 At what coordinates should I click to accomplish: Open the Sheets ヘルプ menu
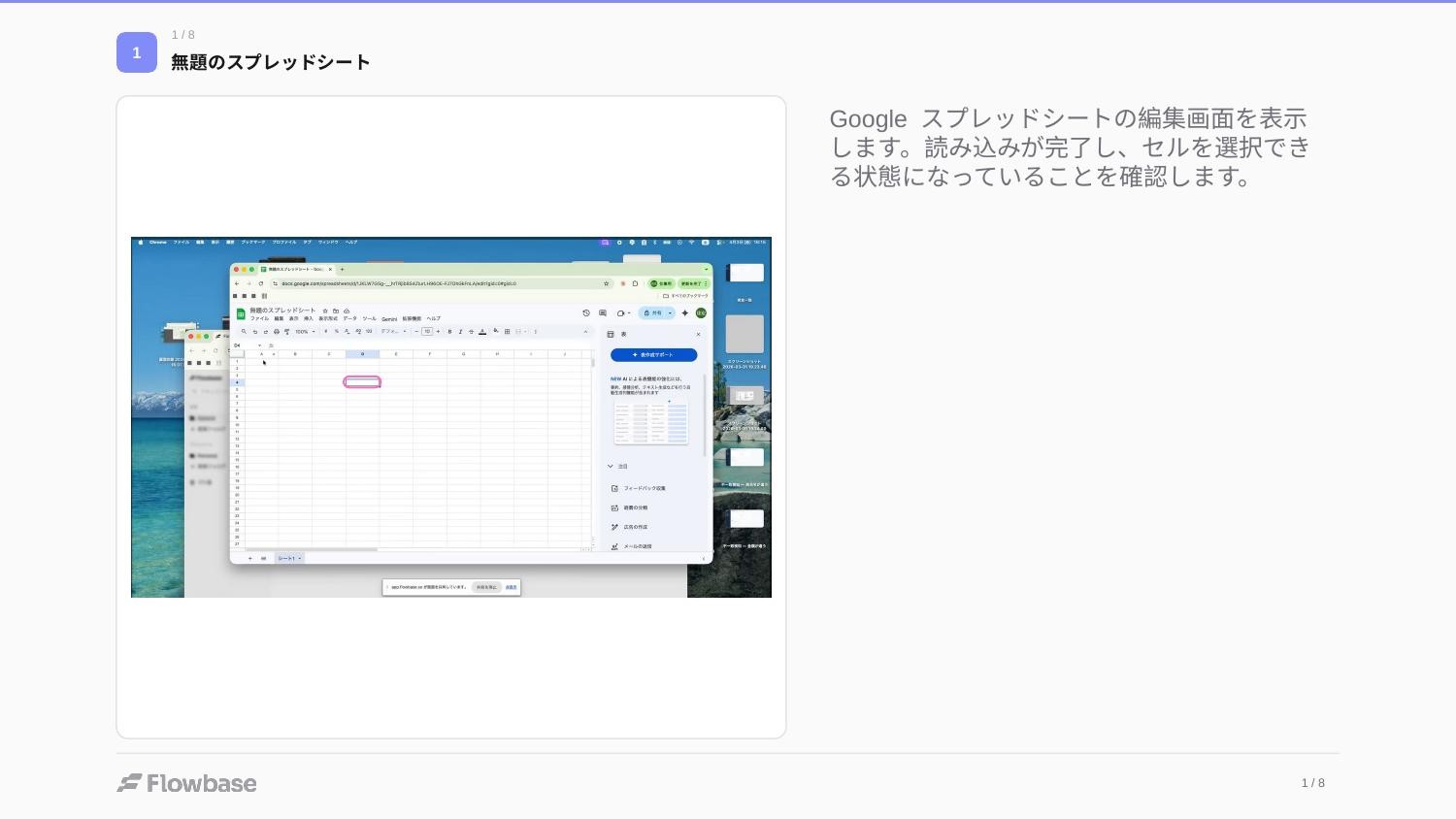(x=434, y=318)
